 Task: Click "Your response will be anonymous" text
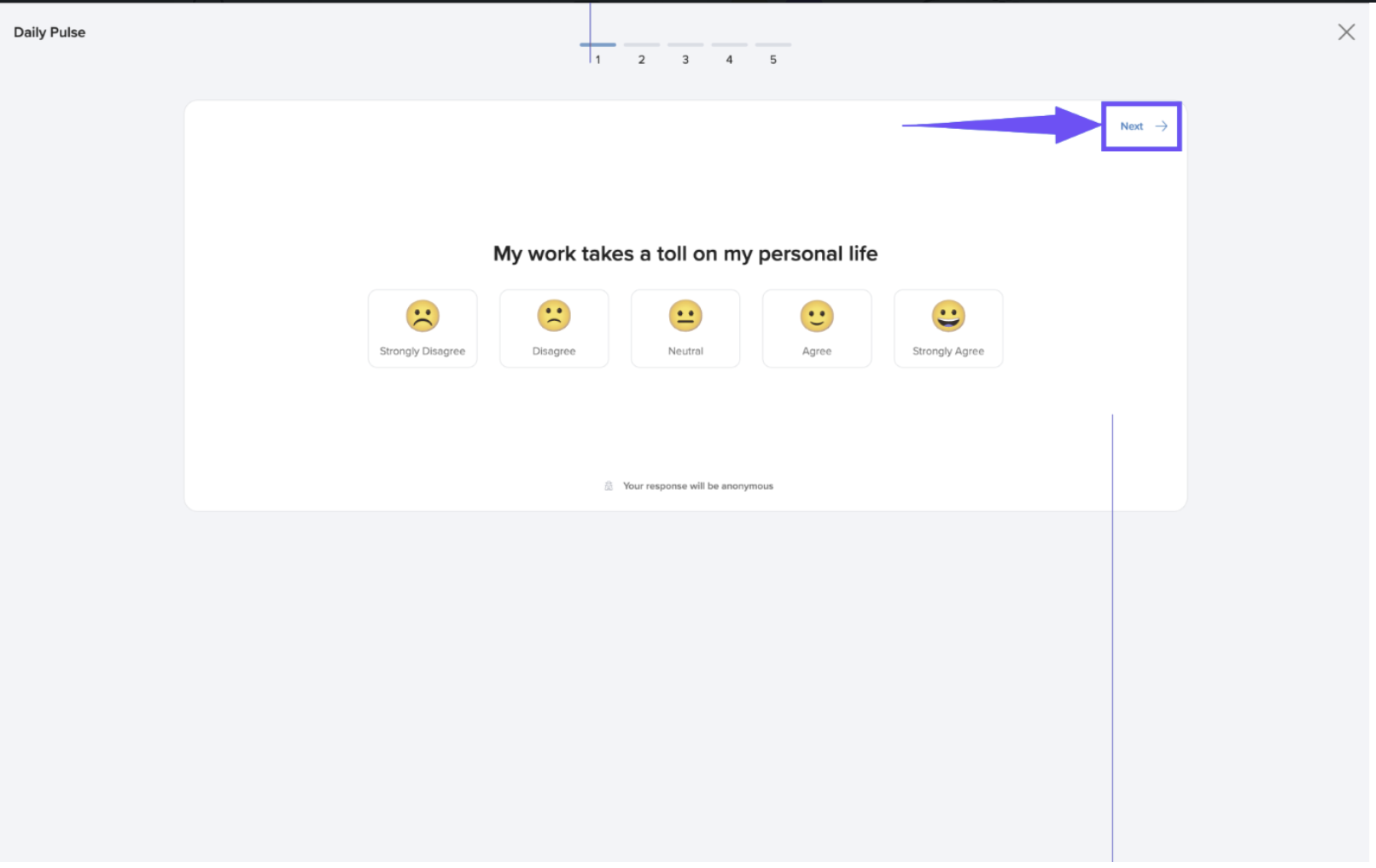click(697, 486)
